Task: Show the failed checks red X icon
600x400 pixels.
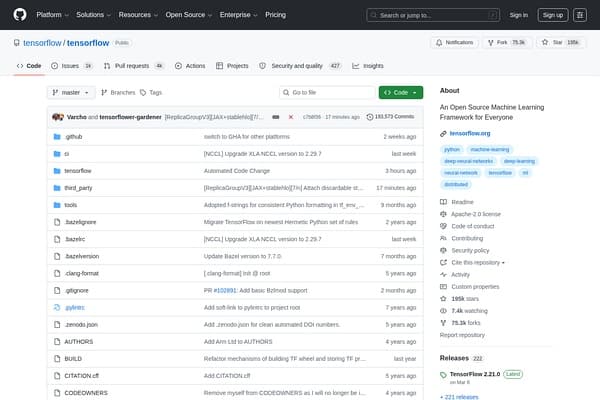Action: (x=291, y=117)
